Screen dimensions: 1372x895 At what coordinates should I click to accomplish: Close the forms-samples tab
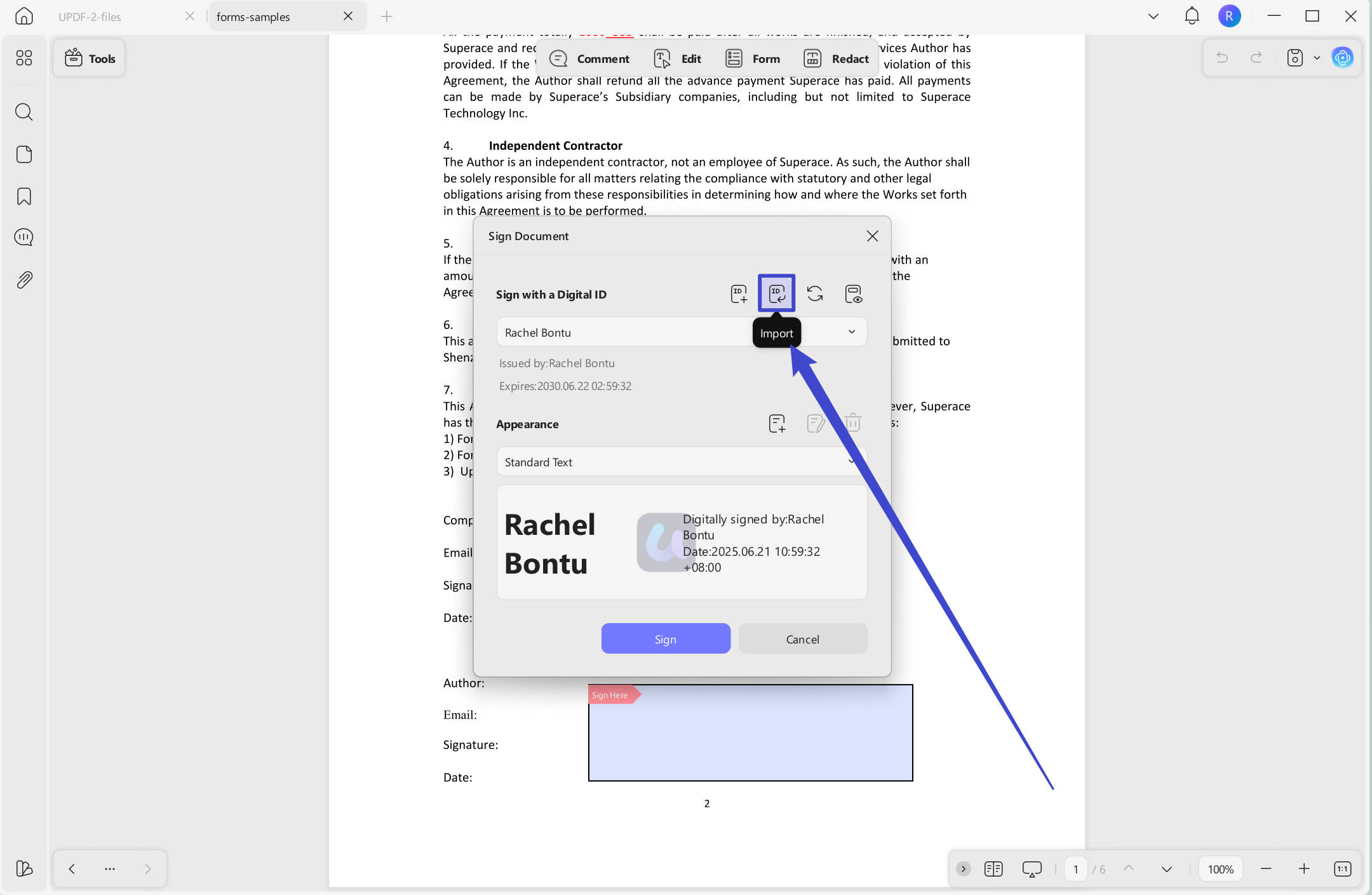coord(348,17)
